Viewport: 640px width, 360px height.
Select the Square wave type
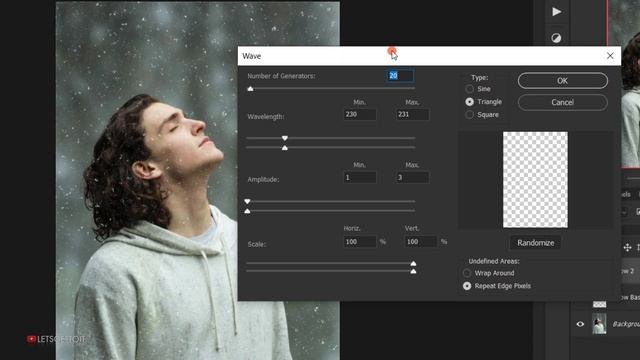click(x=470, y=115)
